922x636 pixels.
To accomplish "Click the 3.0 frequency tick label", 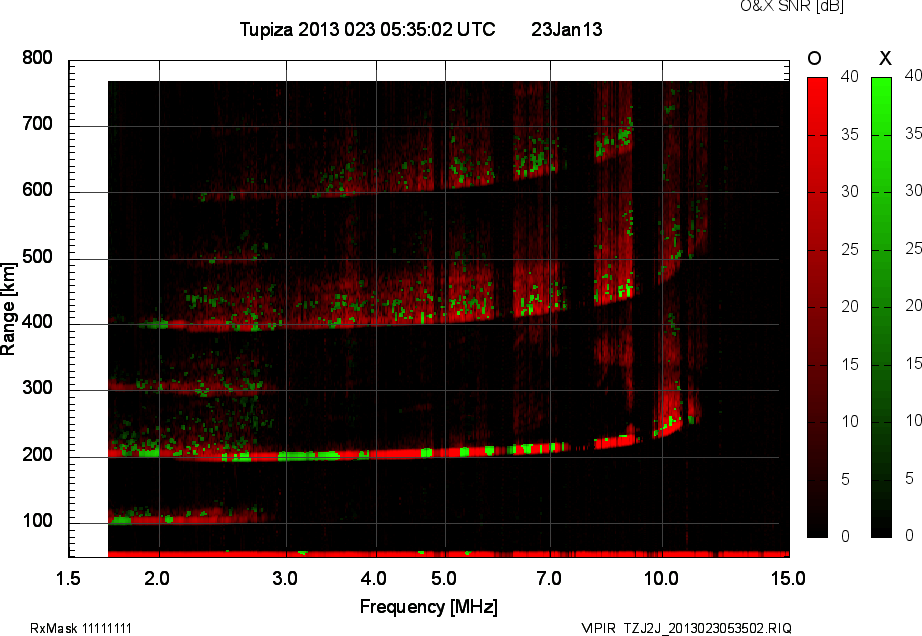I will [285, 578].
